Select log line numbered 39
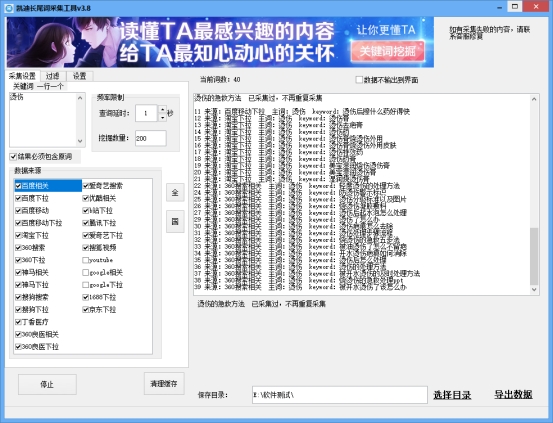 [x=300, y=287]
